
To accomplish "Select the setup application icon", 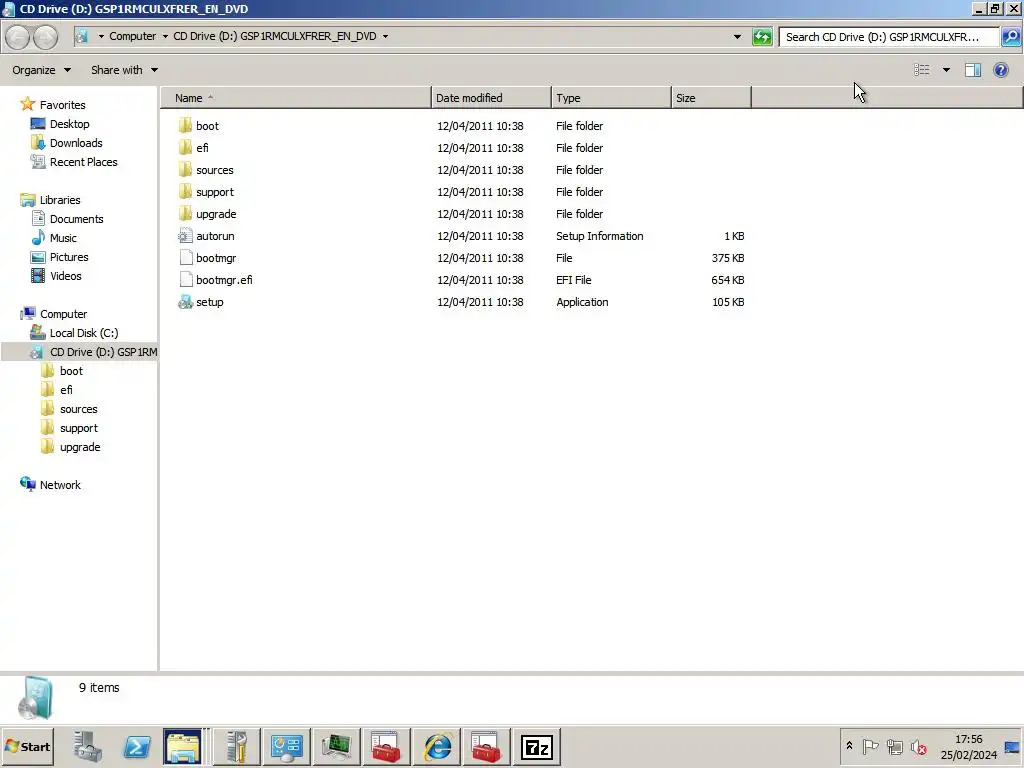I will click(x=185, y=302).
